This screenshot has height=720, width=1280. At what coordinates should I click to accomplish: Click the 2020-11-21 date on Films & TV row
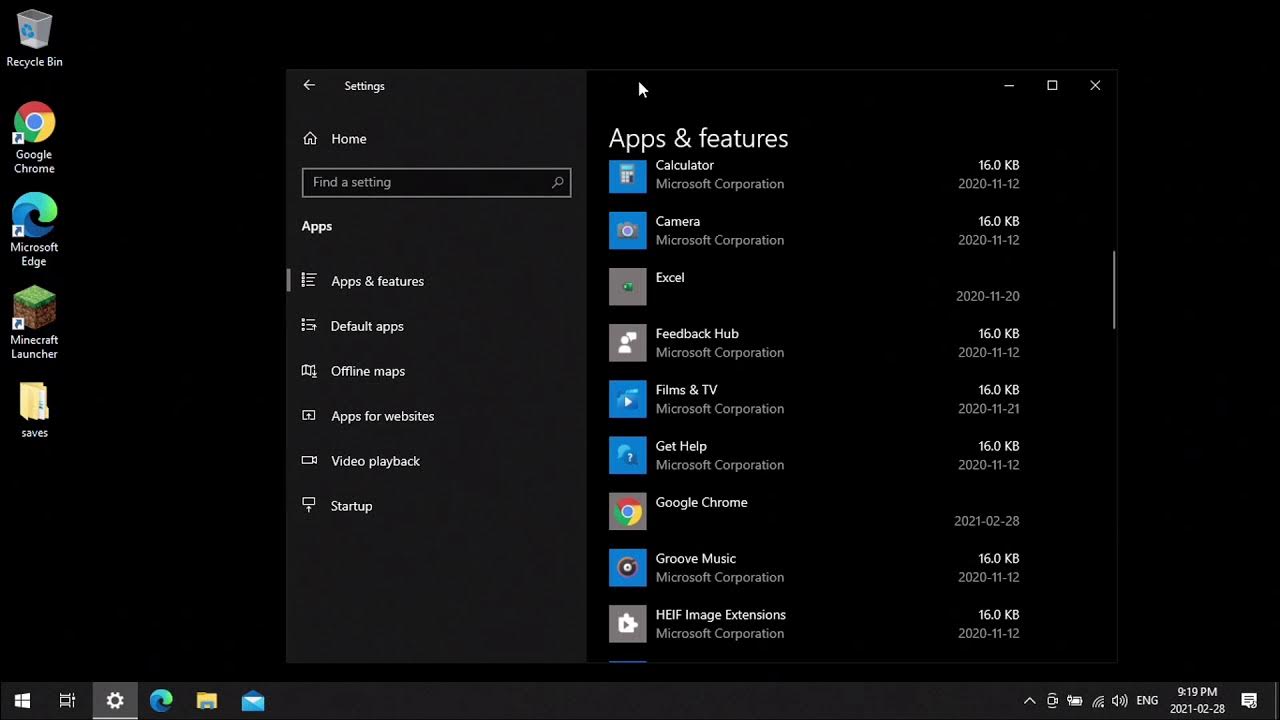pos(989,408)
